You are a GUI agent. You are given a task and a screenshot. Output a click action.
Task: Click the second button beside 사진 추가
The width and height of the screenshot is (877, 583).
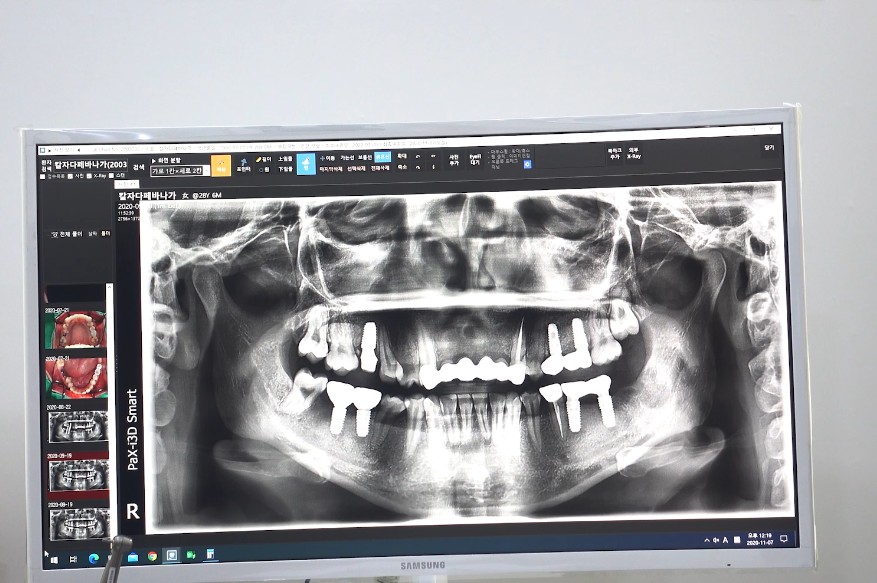(475, 159)
